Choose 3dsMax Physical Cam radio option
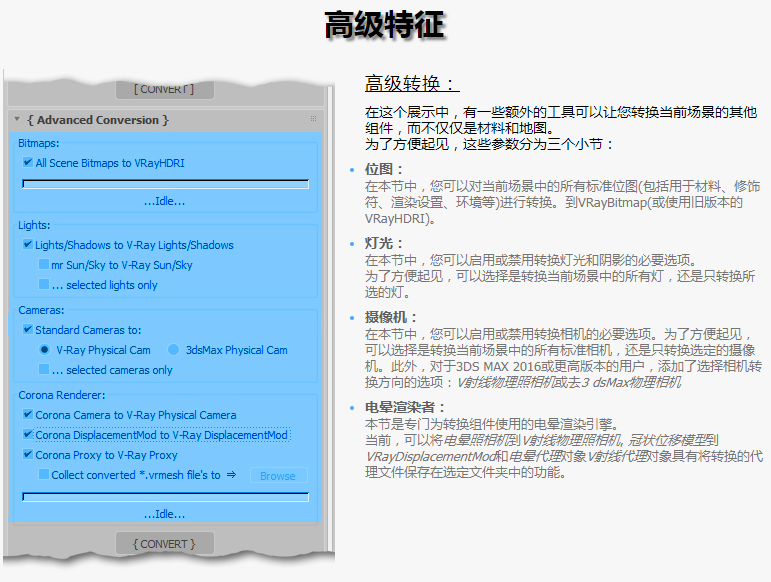The image size is (771, 582). click(174, 350)
